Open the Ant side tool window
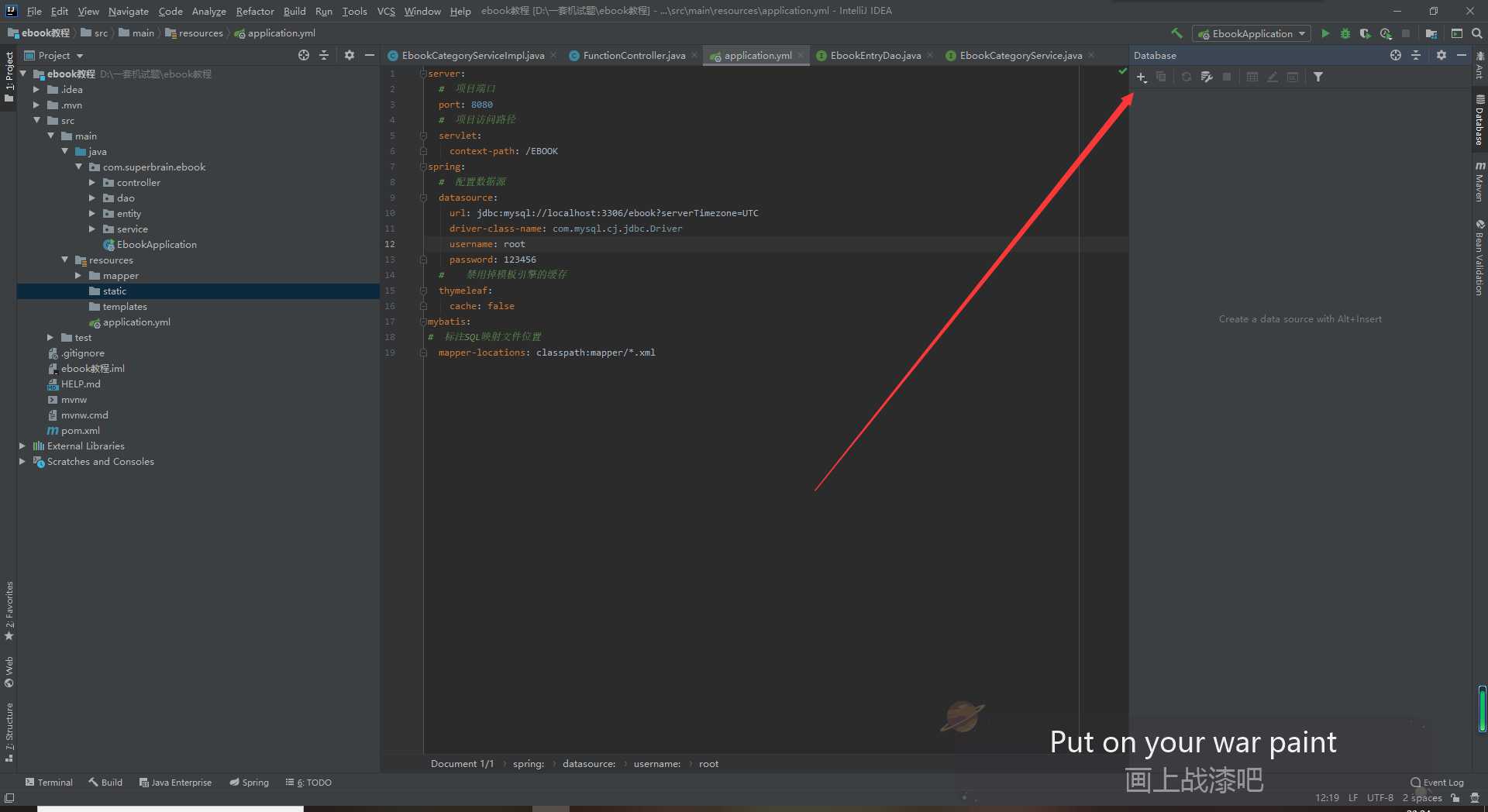 pyautogui.click(x=1480, y=65)
